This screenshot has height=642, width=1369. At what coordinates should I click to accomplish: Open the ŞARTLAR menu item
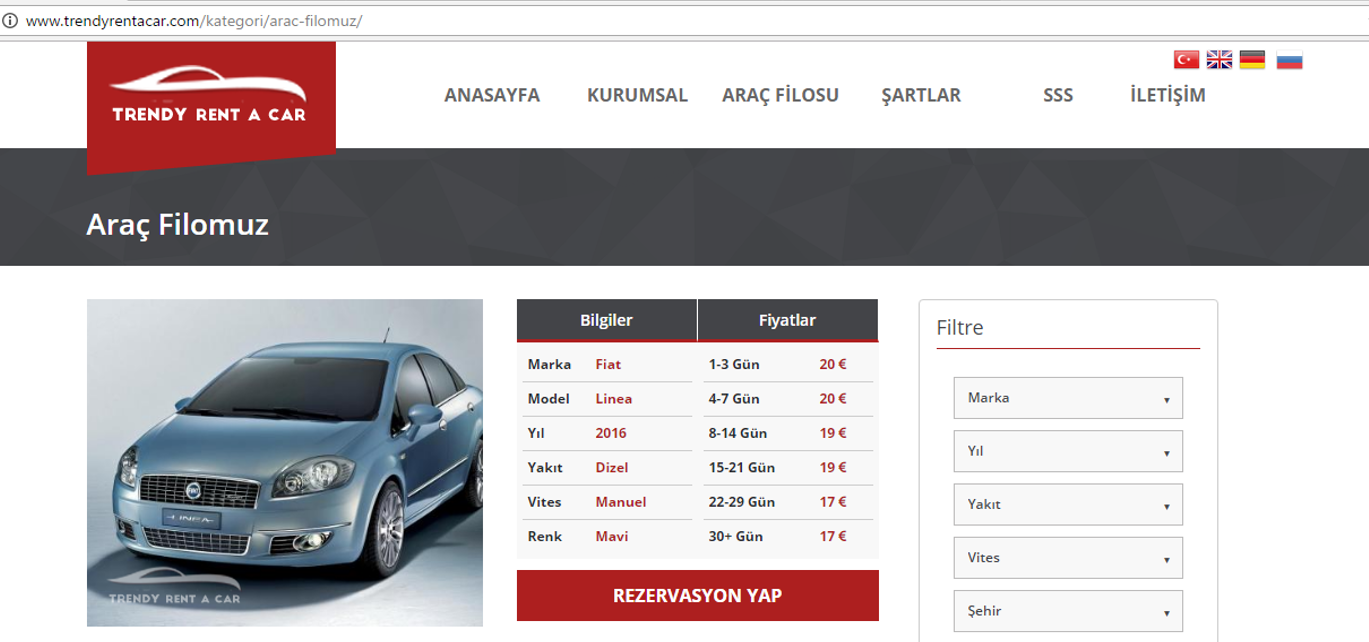coord(921,96)
